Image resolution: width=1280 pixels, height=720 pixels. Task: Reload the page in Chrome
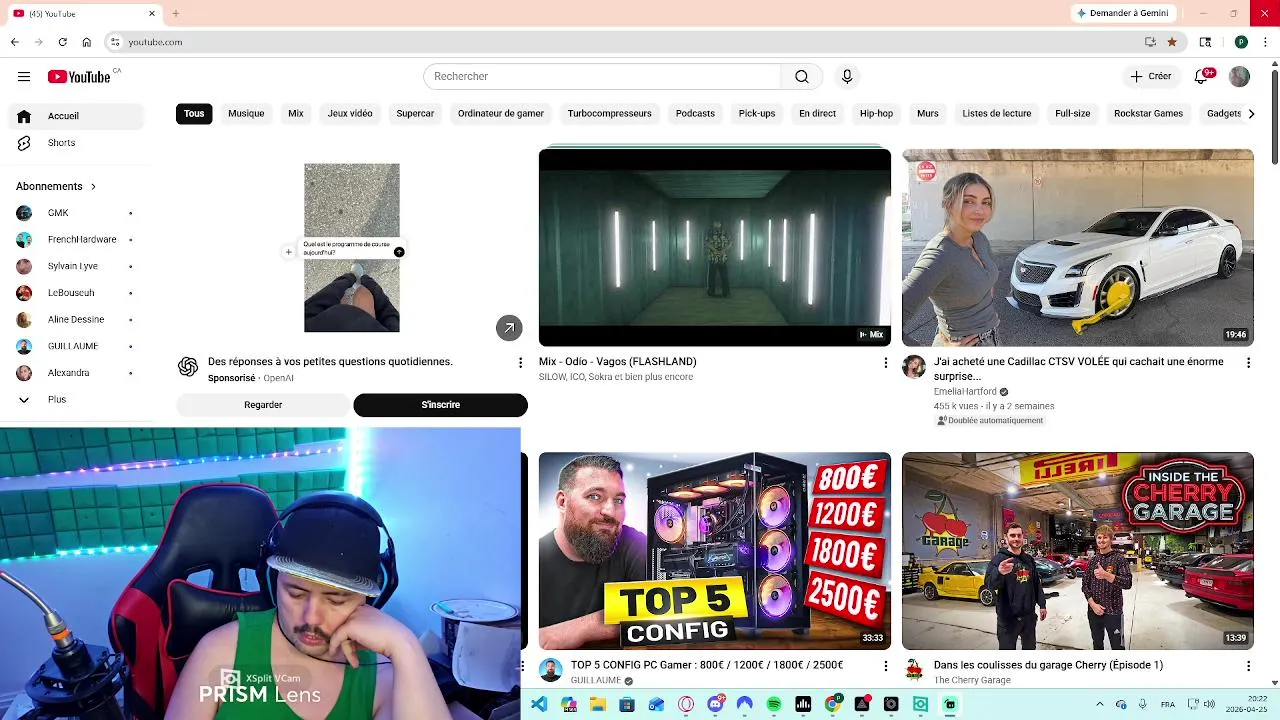click(x=62, y=42)
